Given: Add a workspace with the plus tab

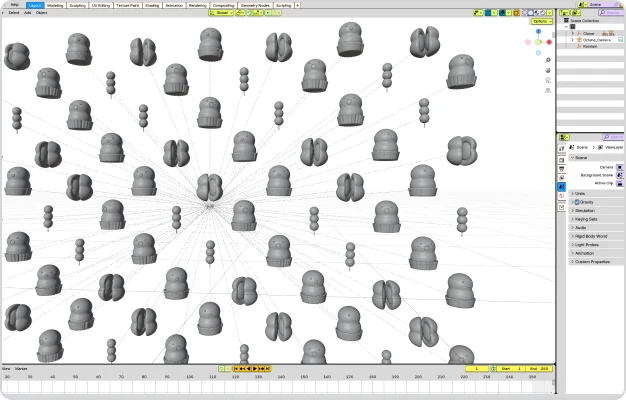Looking at the screenshot, I should coord(297,5).
